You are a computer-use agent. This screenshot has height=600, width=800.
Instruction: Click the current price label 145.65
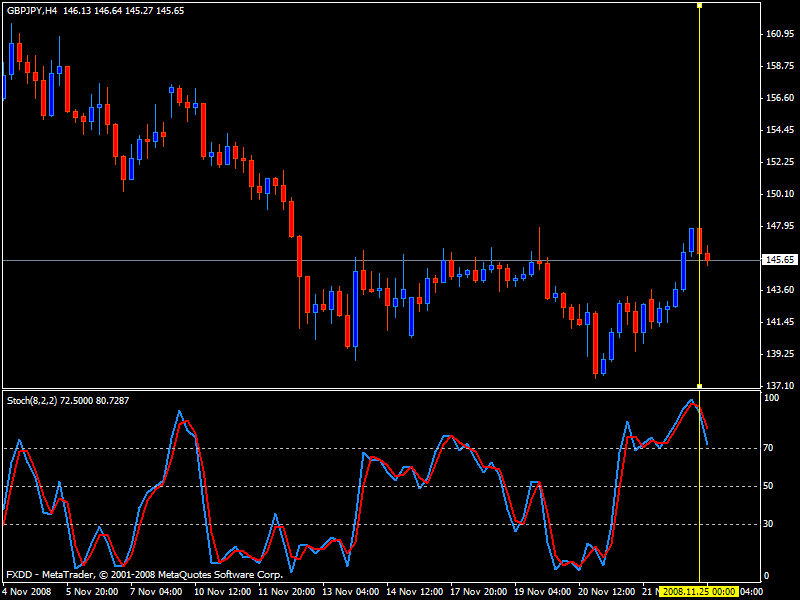tap(779, 260)
